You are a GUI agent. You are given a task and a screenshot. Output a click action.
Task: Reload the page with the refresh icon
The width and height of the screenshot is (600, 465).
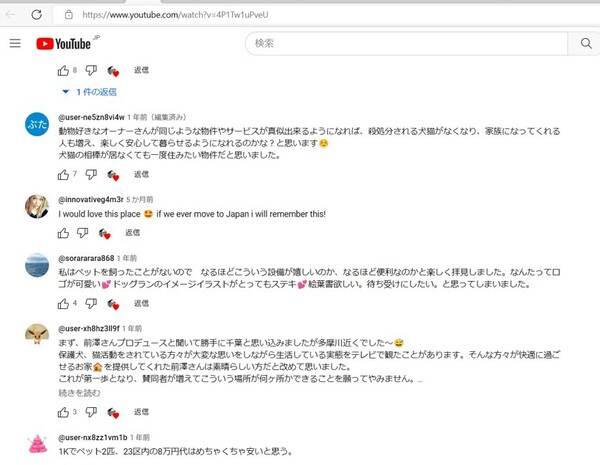coord(36,15)
